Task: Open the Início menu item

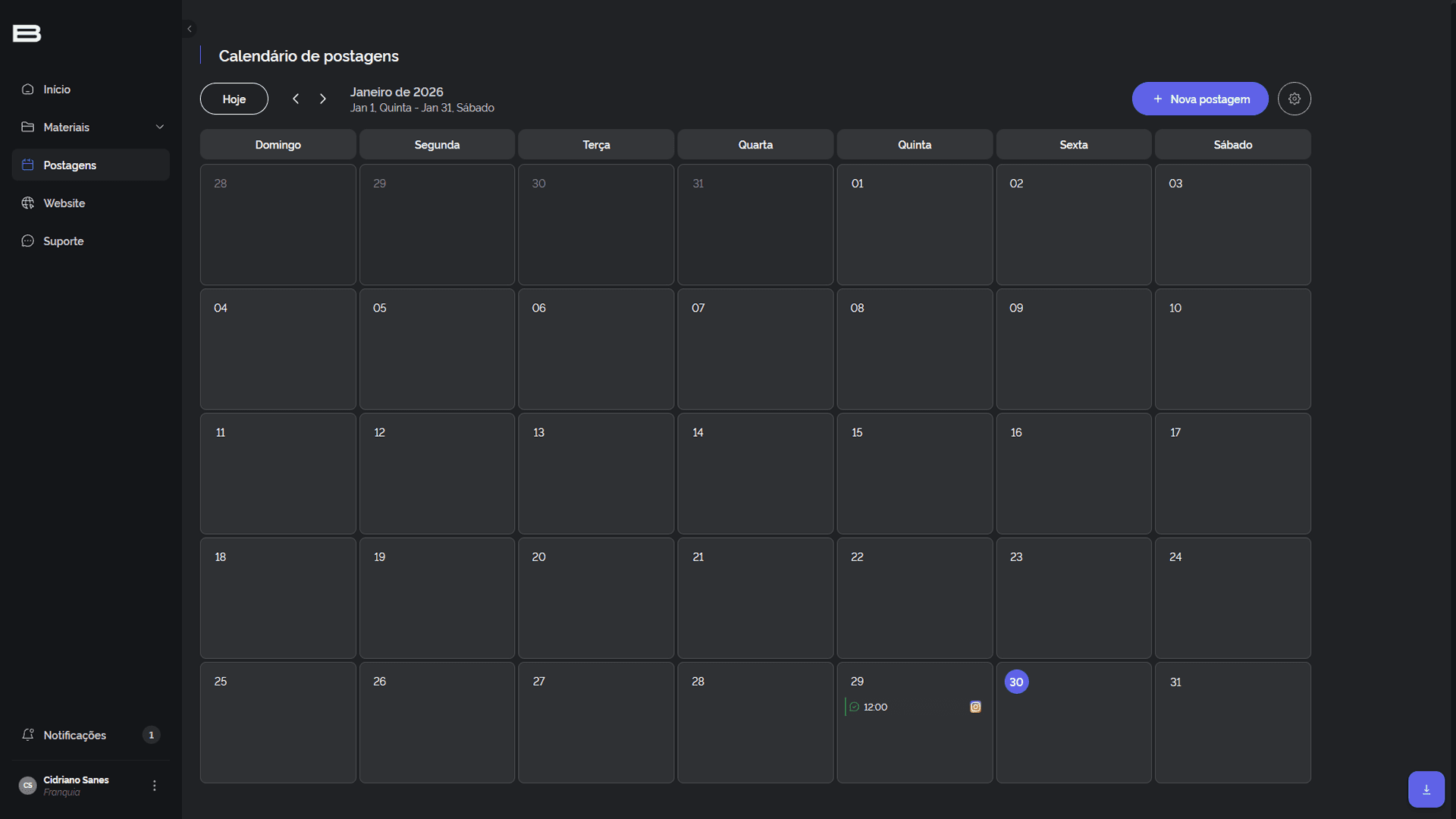Action: point(57,89)
